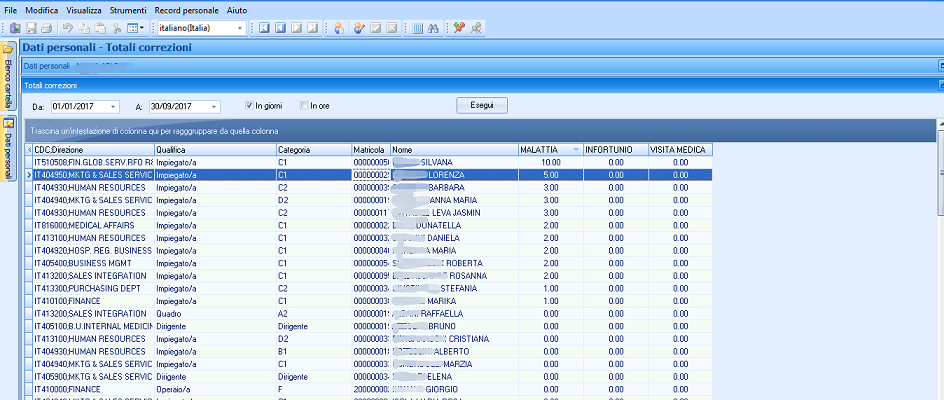The image size is (944, 400).
Task: Click the scissors cut icon
Action: click(117, 28)
